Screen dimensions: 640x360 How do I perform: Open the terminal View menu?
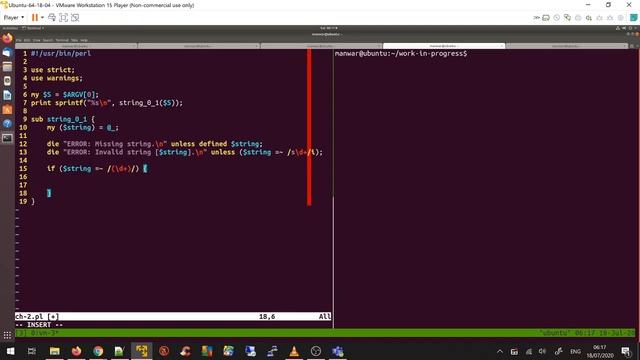36,40
